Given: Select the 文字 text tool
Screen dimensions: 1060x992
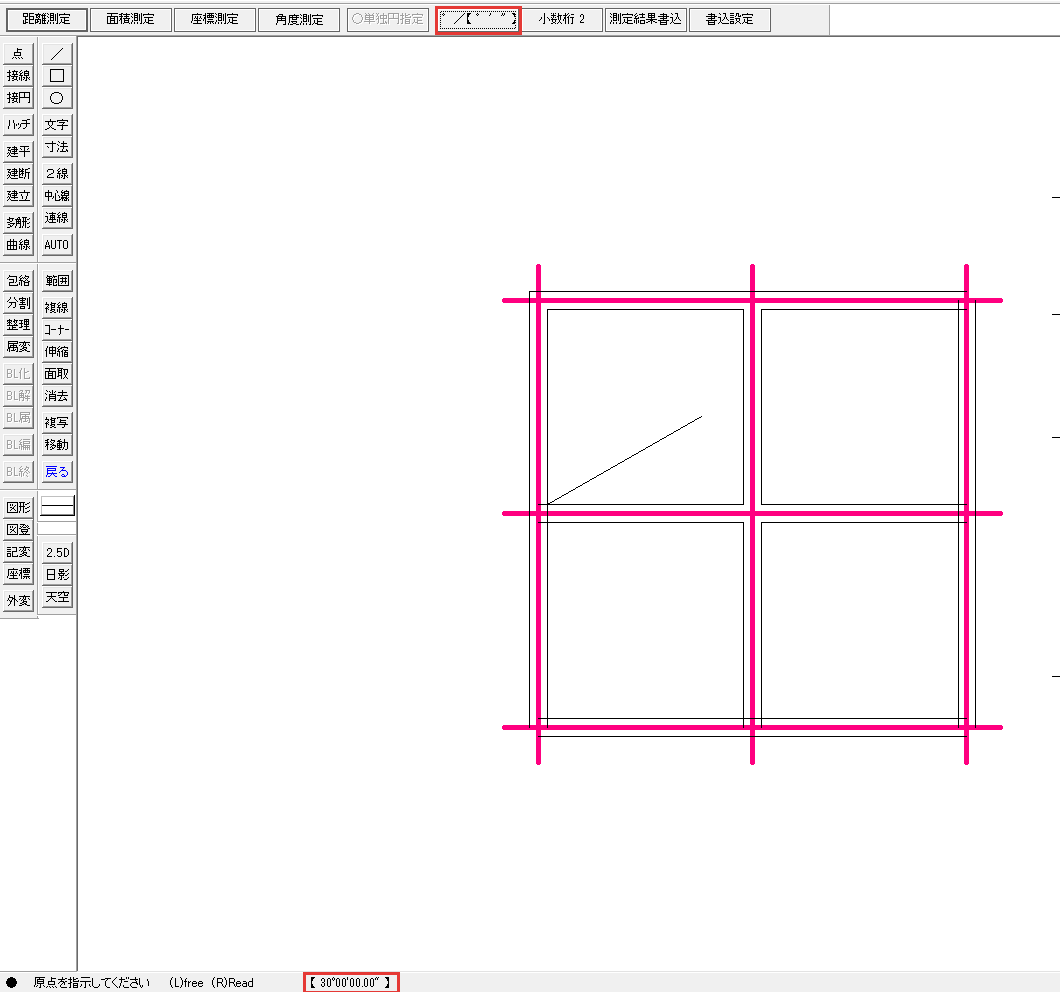Looking at the screenshot, I should coord(57,124).
